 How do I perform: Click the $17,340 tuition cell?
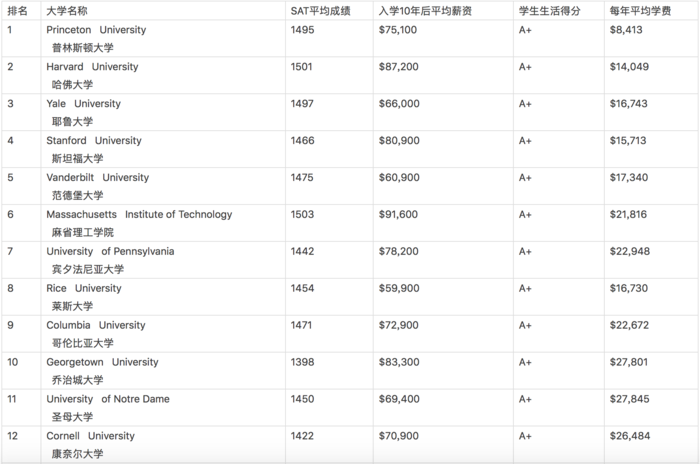pyautogui.click(x=629, y=178)
